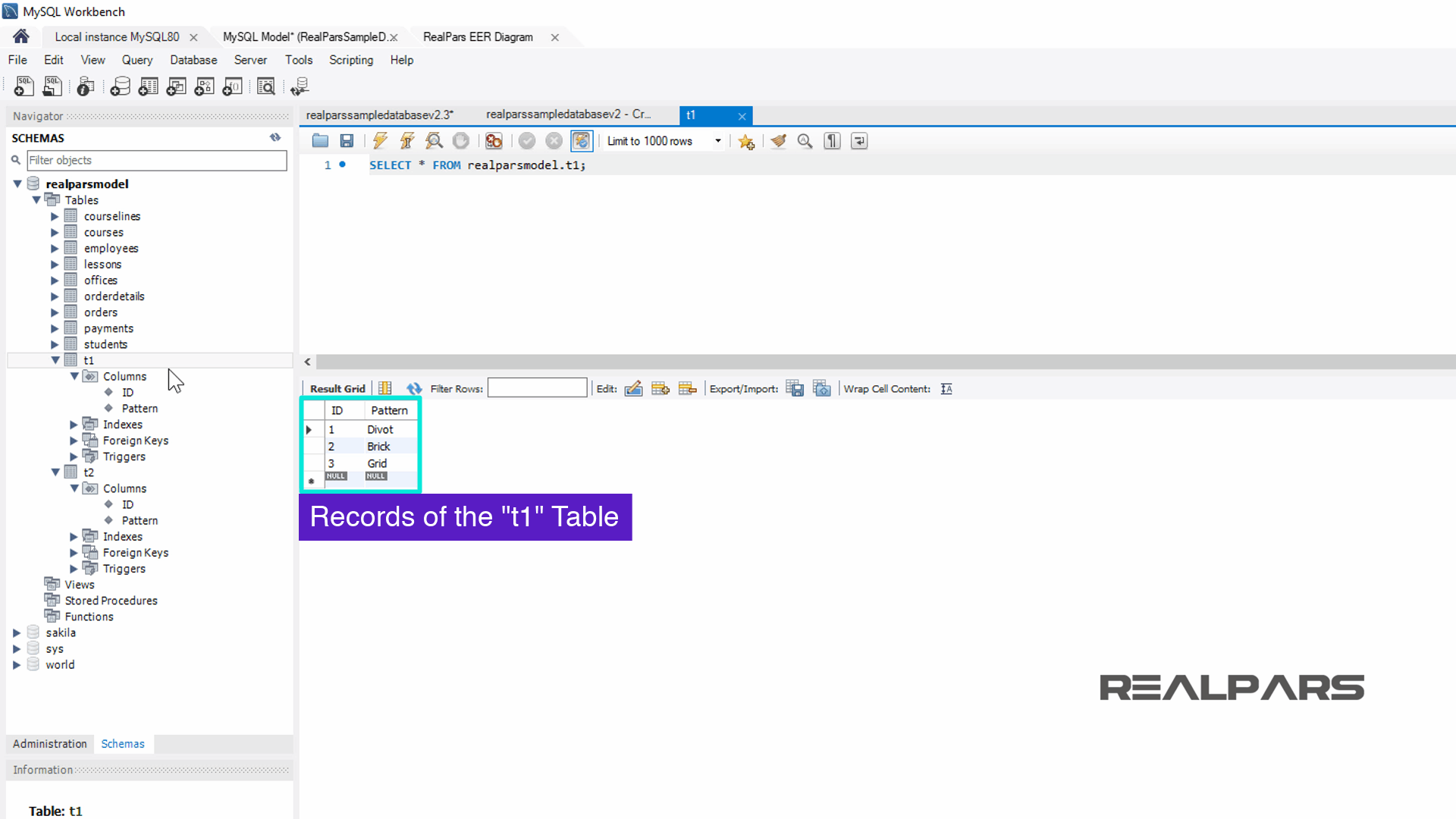Toggle the form editor view icon
The image size is (1456, 819).
click(385, 388)
